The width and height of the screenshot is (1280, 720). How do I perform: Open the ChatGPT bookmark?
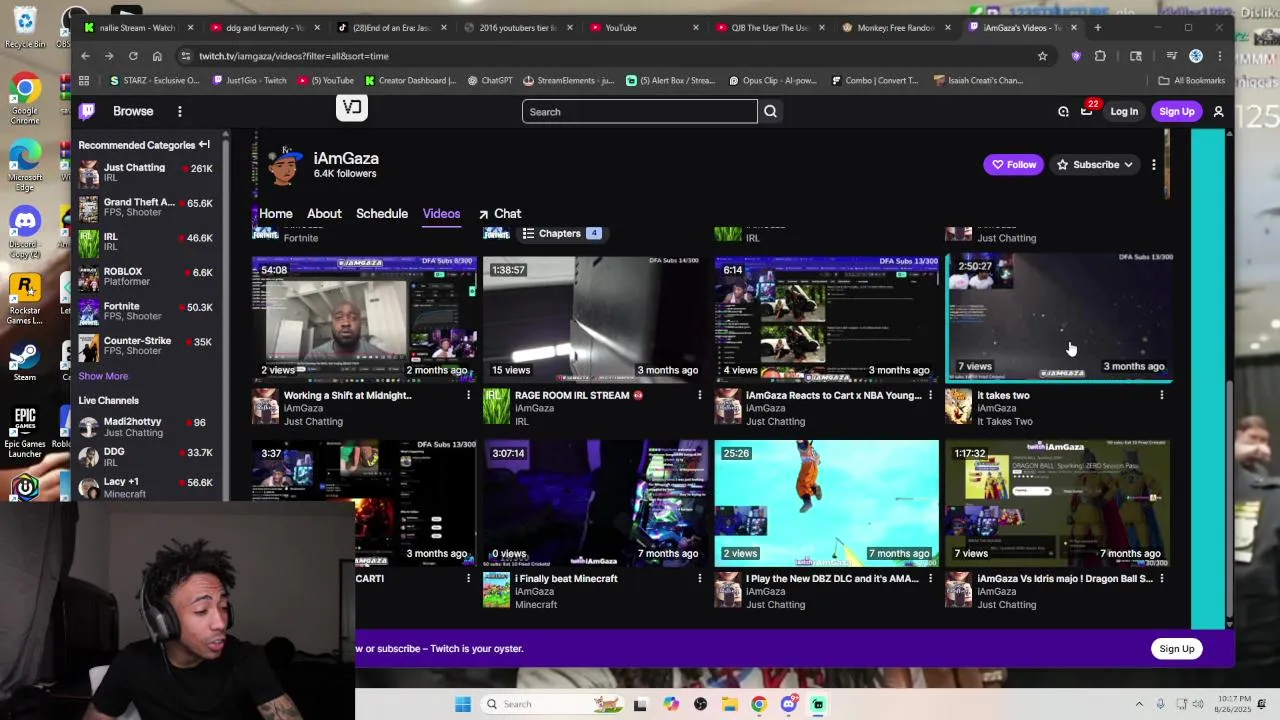[x=489, y=80]
